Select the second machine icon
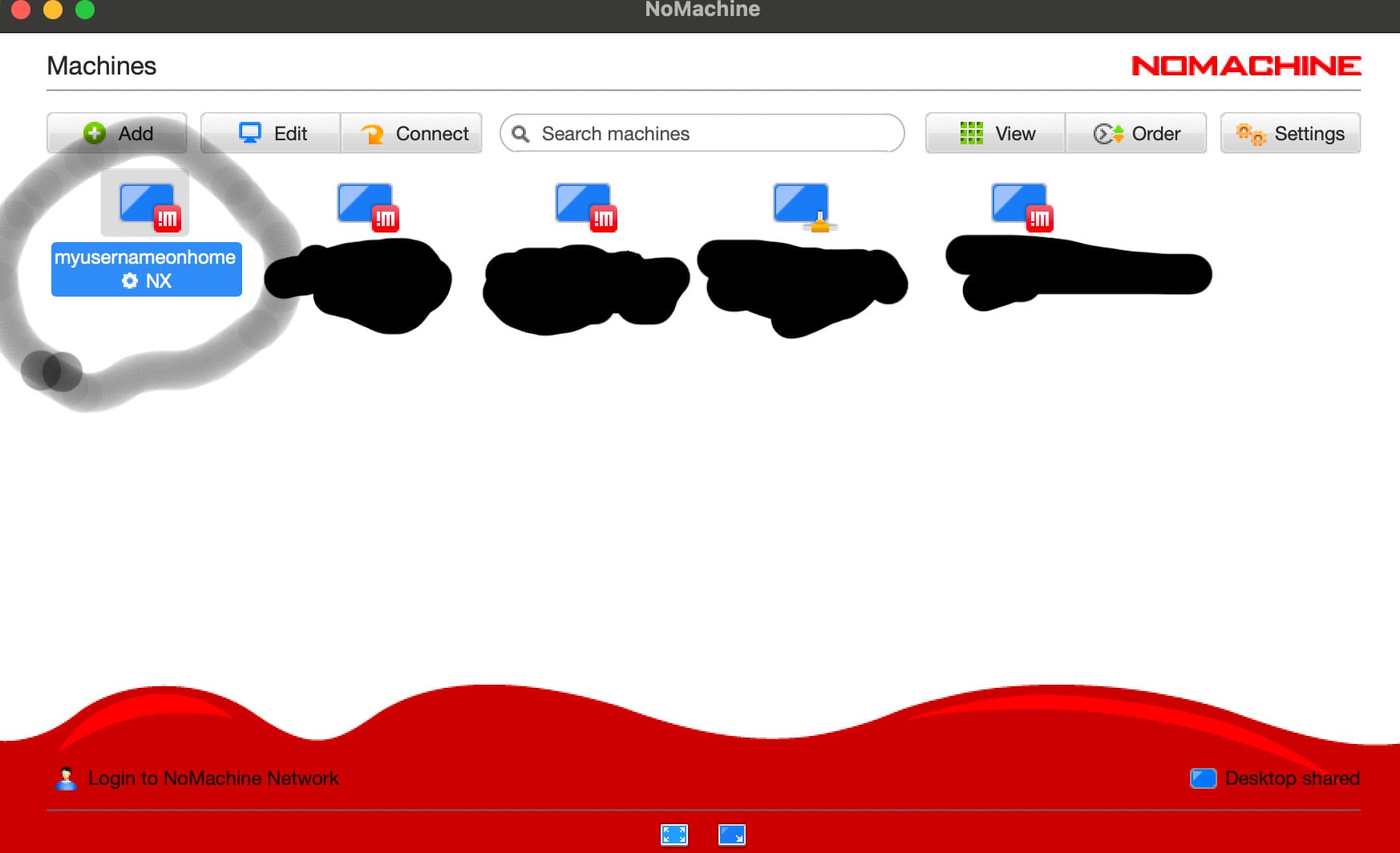This screenshot has height=853, width=1400. click(x=366, y=205)
